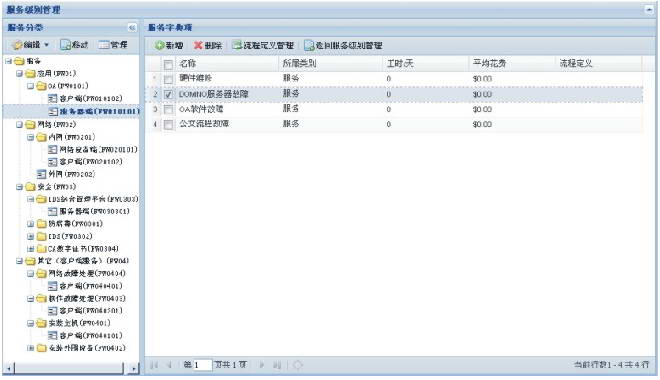This screenshot has height=380, width=660.
Task: Click the 硬件维修 name cell
Action: point(195,79)
